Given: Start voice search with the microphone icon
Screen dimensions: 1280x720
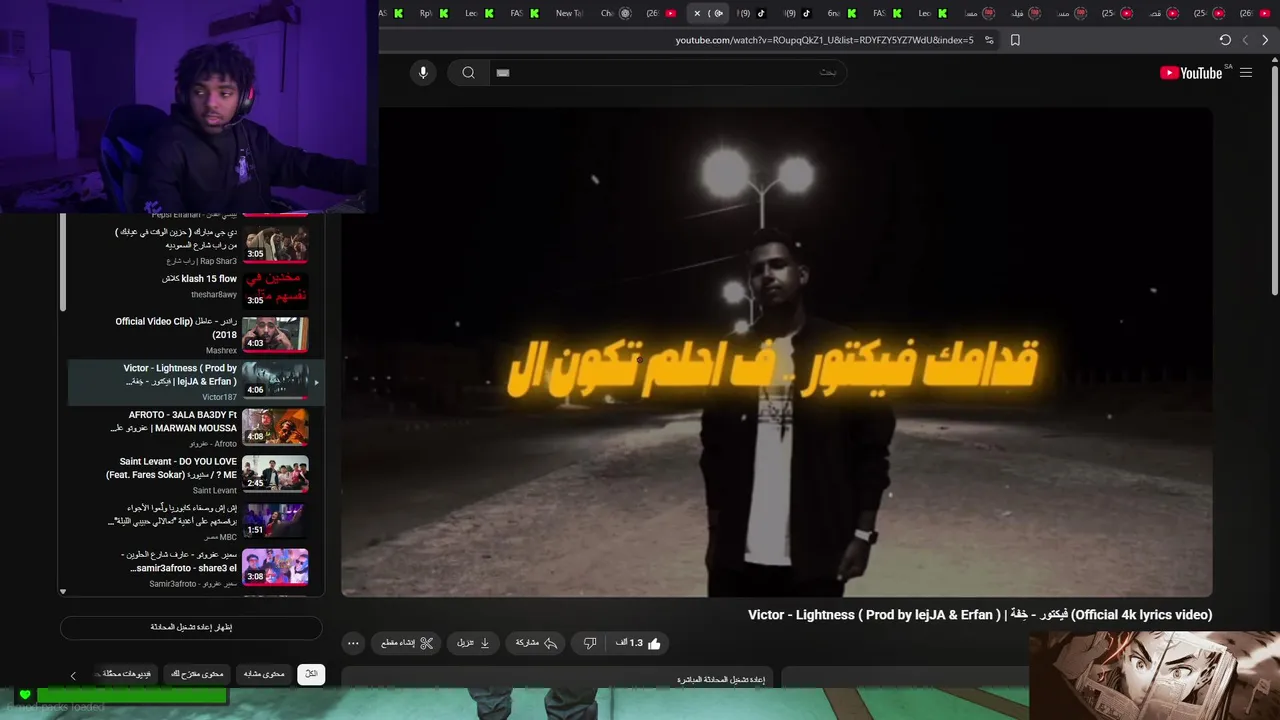Looking at the screenshot, I should pos(423,72).
